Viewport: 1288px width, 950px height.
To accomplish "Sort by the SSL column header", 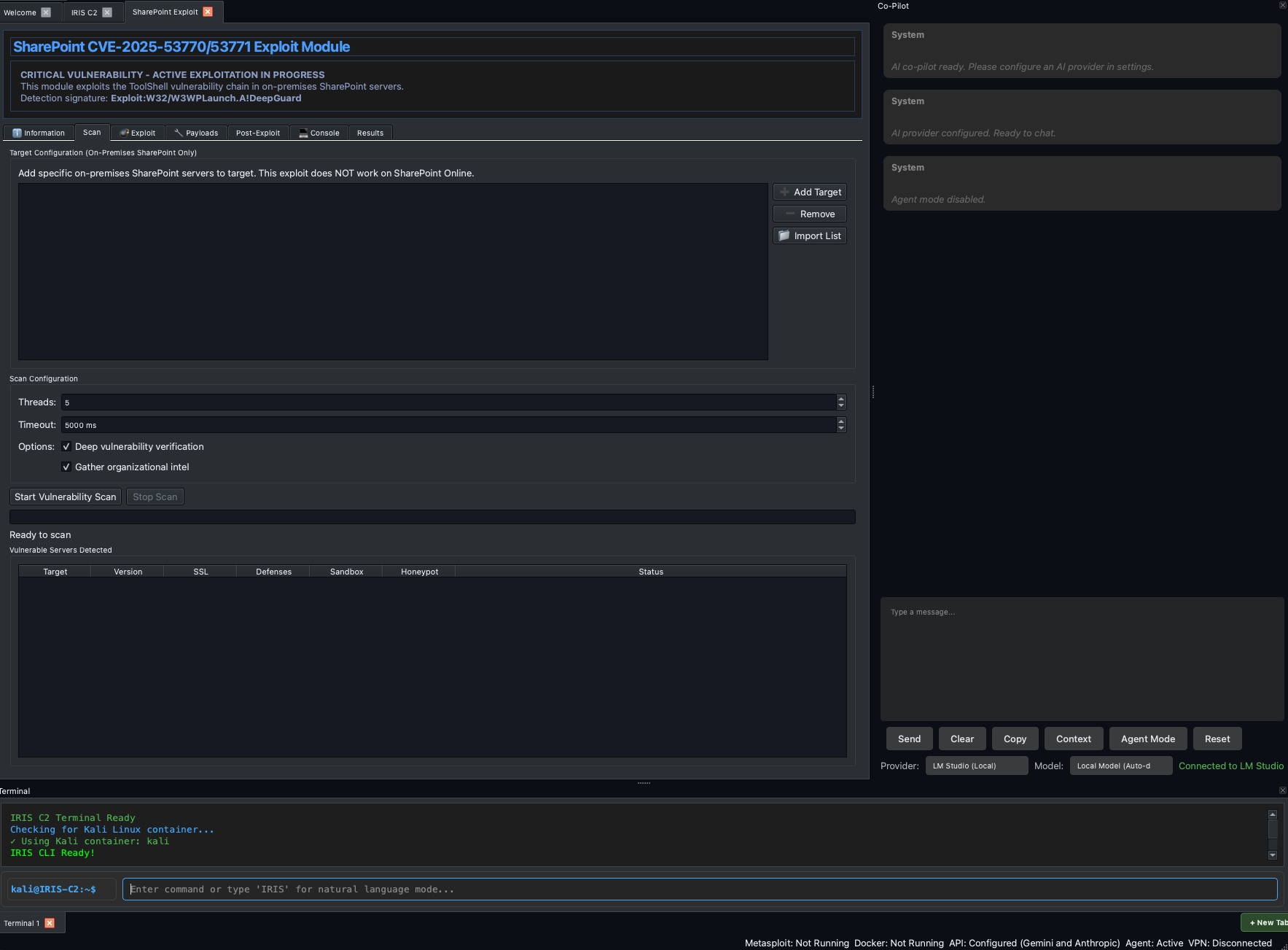I will click(x=200, y=572).
